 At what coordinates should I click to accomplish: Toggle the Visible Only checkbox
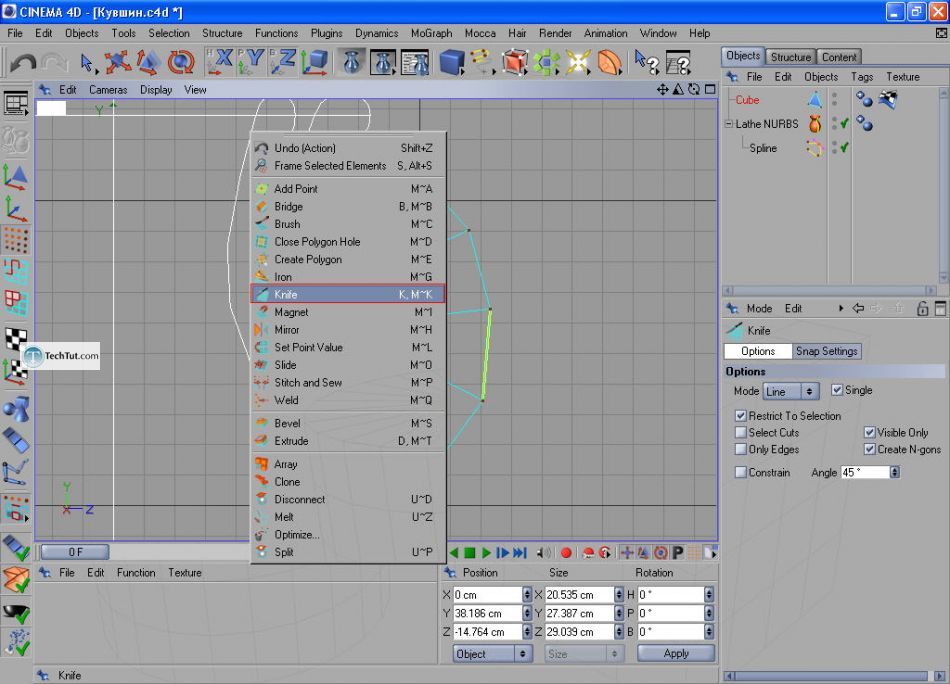click(x=869, y=433)
